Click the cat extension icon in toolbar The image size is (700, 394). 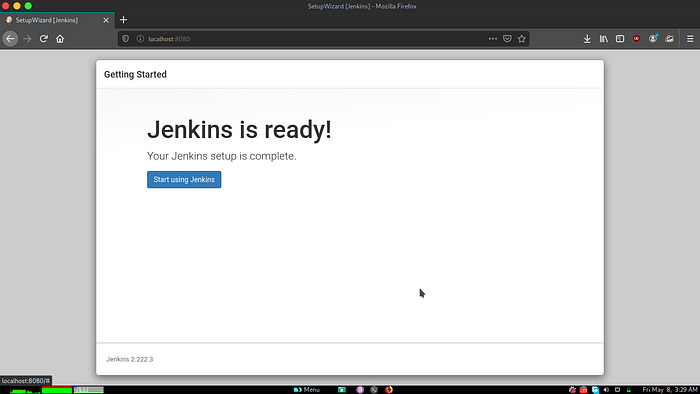[x=669, y=39]
